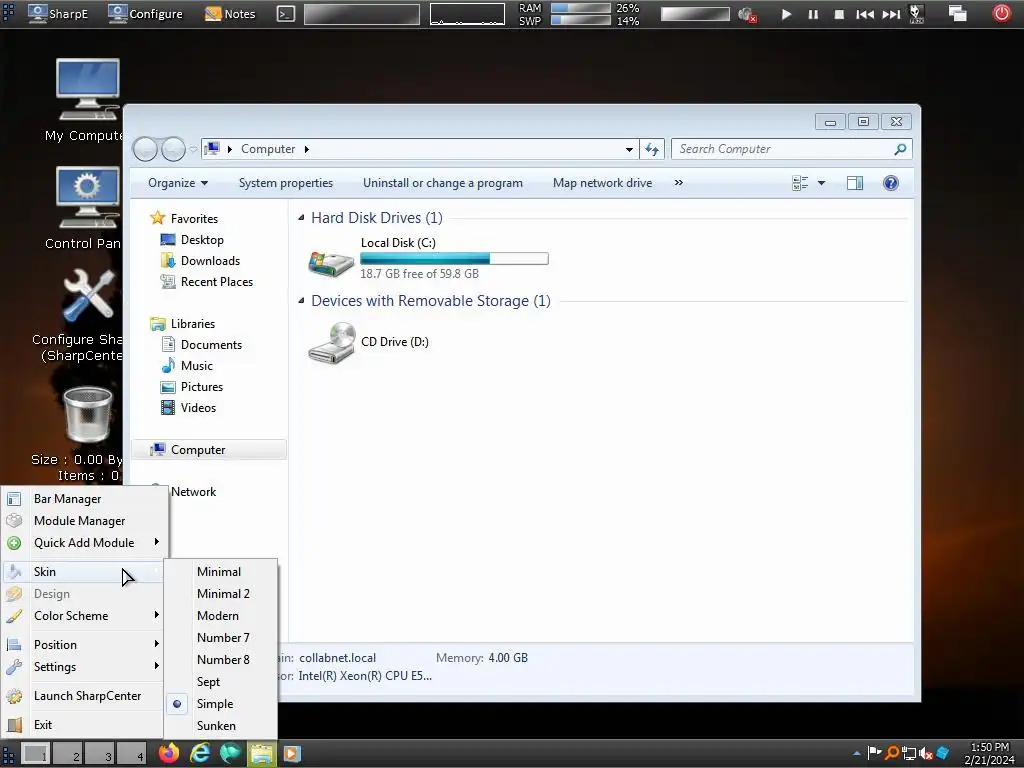Skip to next track button
This screenshot has width=1024, height=768.
pyautogui.click(x=891, y=14)
